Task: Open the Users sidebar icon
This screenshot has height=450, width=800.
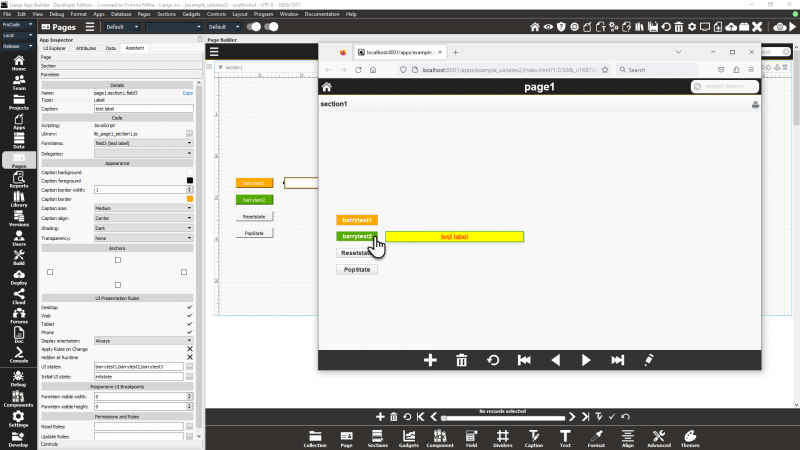Action: 19,238
